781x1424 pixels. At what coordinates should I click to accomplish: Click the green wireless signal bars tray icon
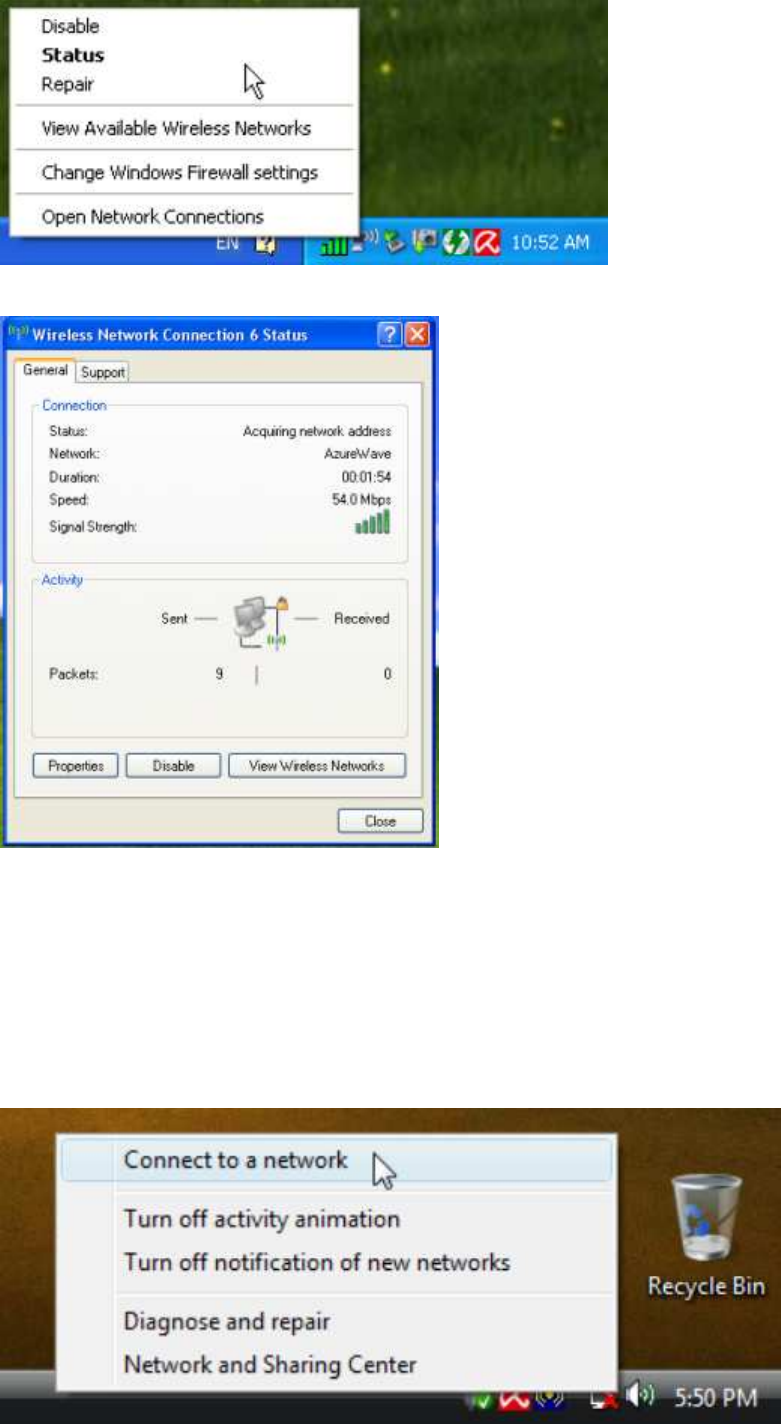(x=332, y=245)
